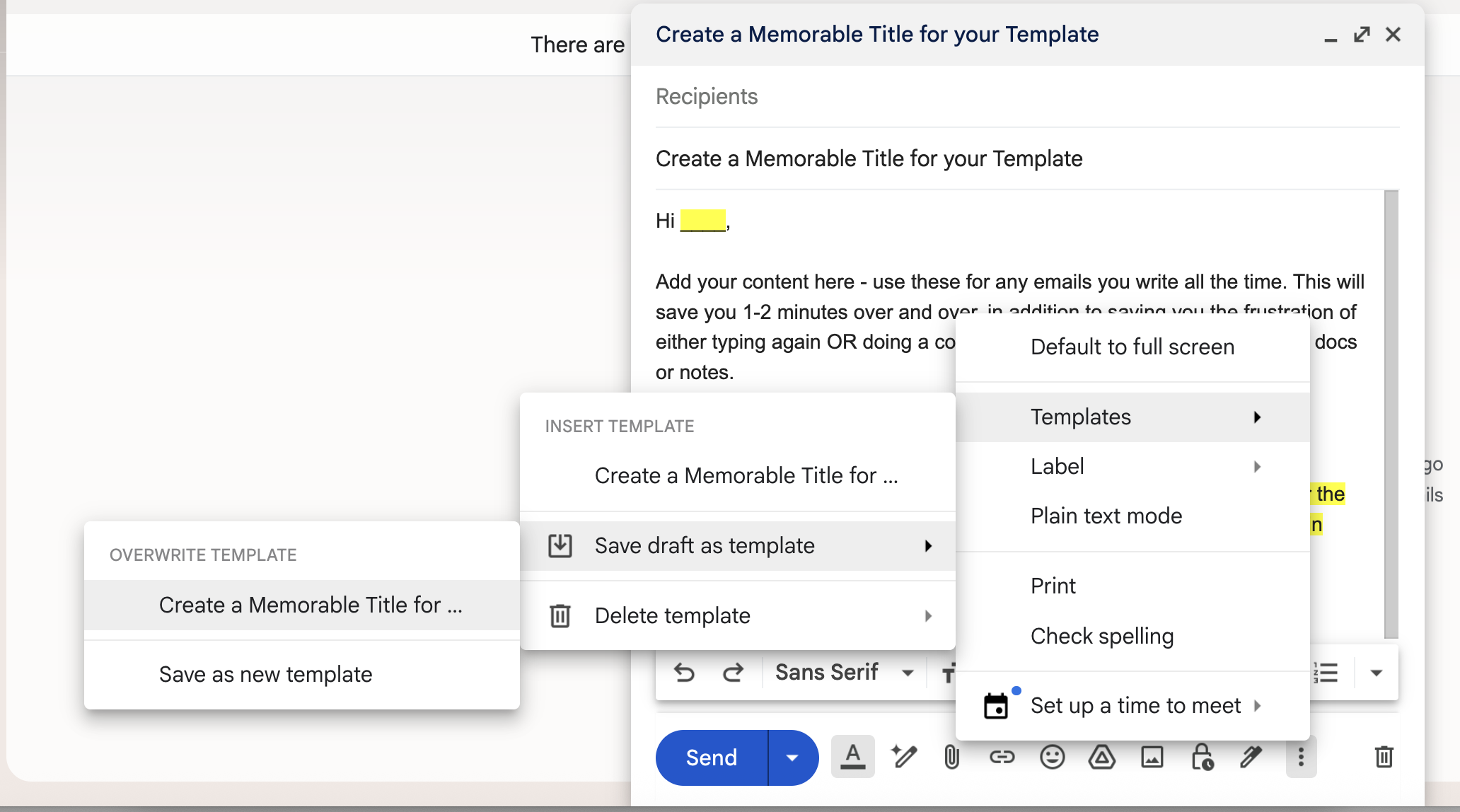The width and height of the screenshot is (1460, 812).
Task: Open the Help me write pencil icon
Action: 903,757
